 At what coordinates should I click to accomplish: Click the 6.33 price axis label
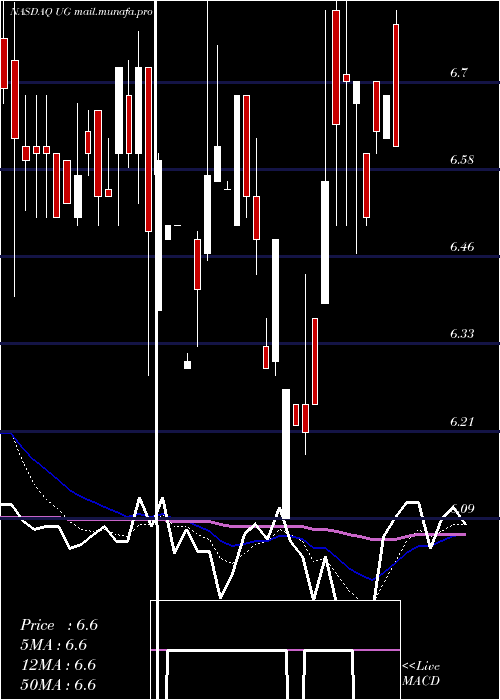[x=462, y=333]
